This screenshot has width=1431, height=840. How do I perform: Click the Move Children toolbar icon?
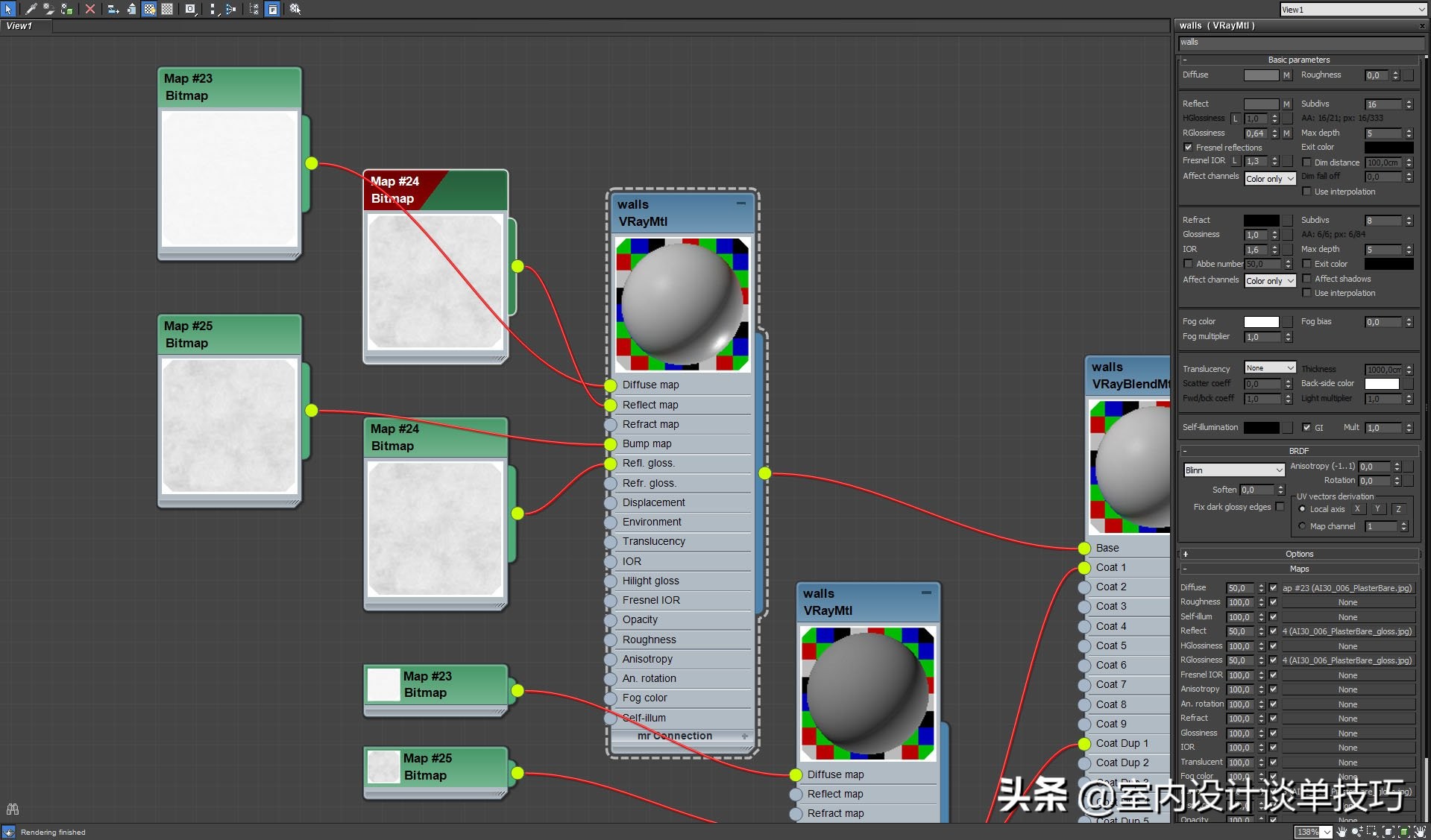click(x=113, y=9)
